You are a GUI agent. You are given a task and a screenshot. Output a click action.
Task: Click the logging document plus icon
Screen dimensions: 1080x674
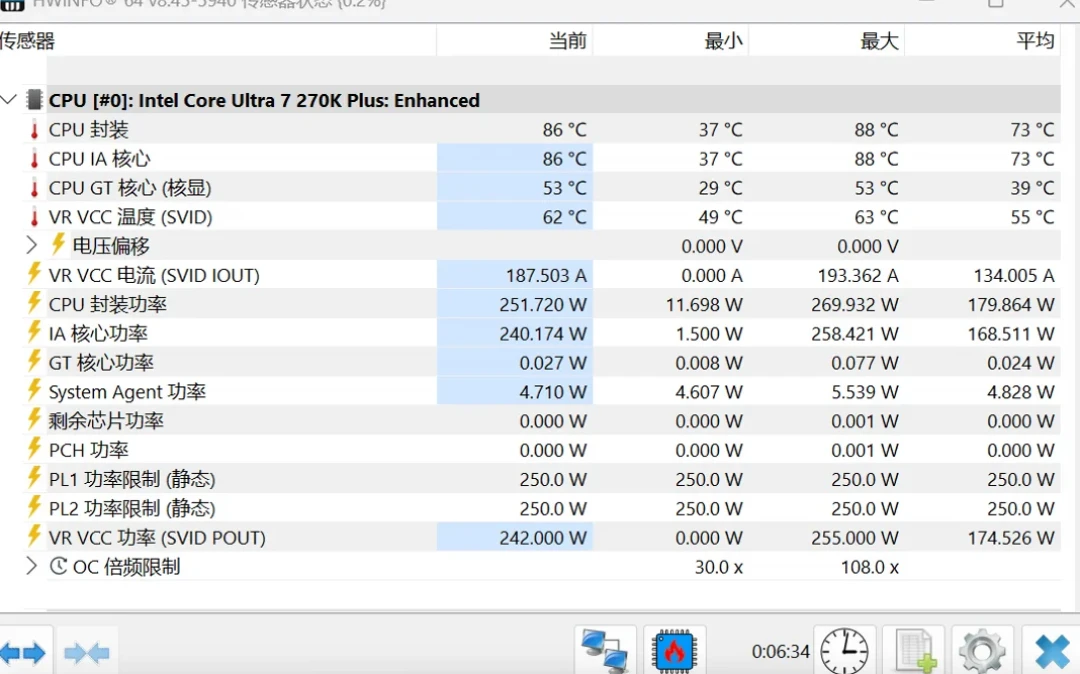(915, 651)
